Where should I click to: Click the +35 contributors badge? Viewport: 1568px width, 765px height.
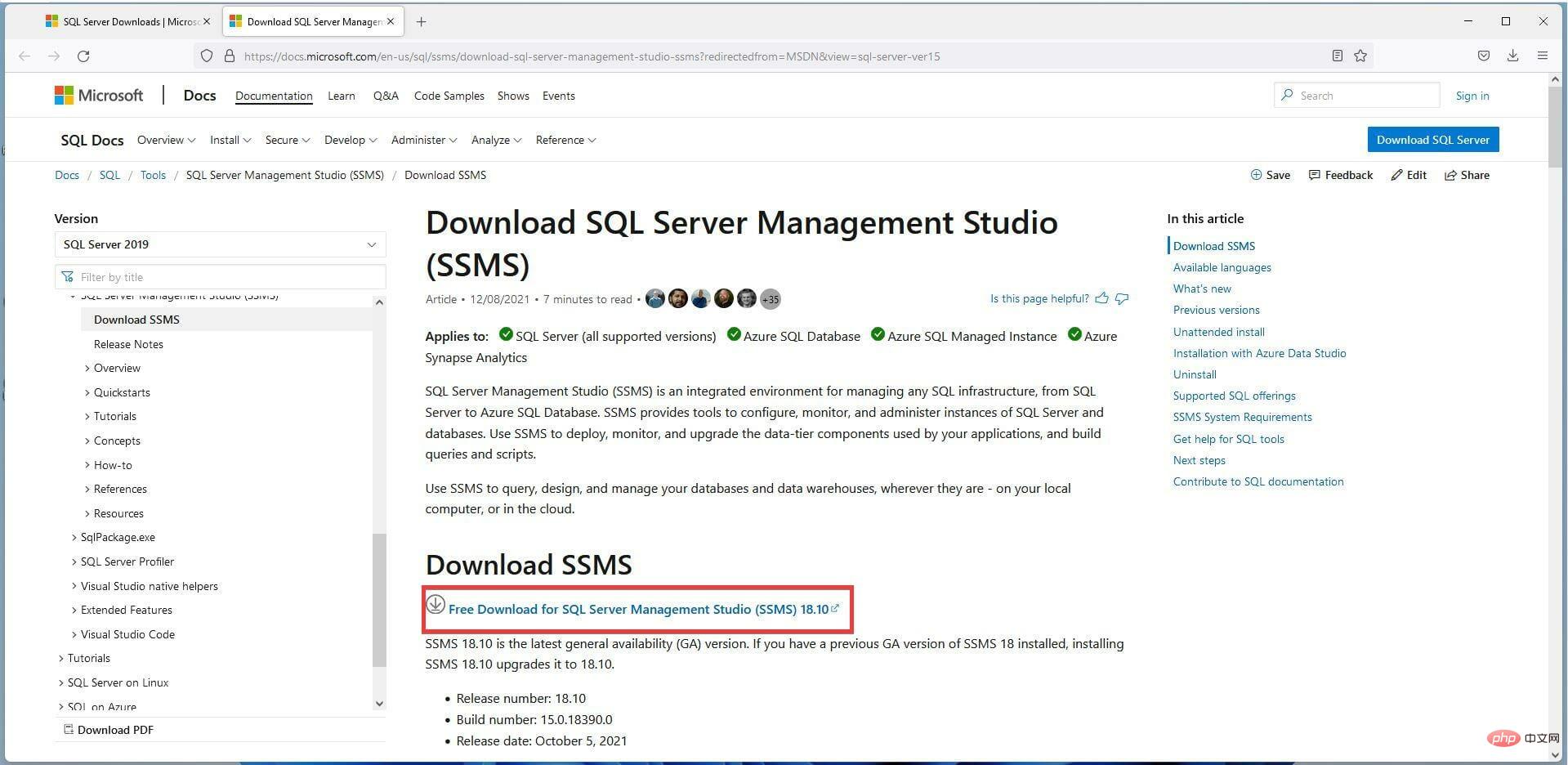pyautogui.click(x=771, y=299)
